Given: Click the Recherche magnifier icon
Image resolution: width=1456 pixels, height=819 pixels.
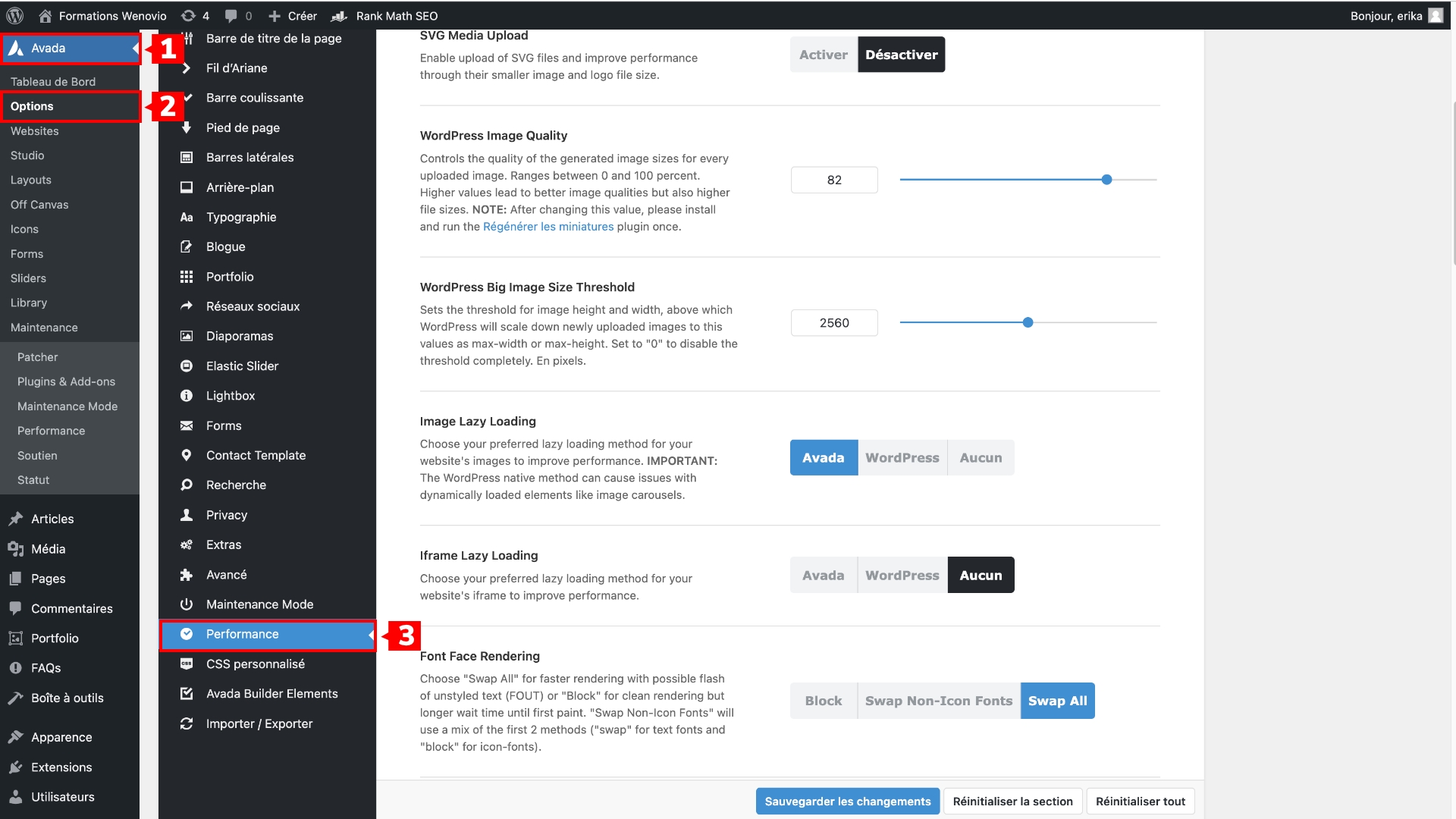Looking at the screenshot, I should tap(187, 485).
